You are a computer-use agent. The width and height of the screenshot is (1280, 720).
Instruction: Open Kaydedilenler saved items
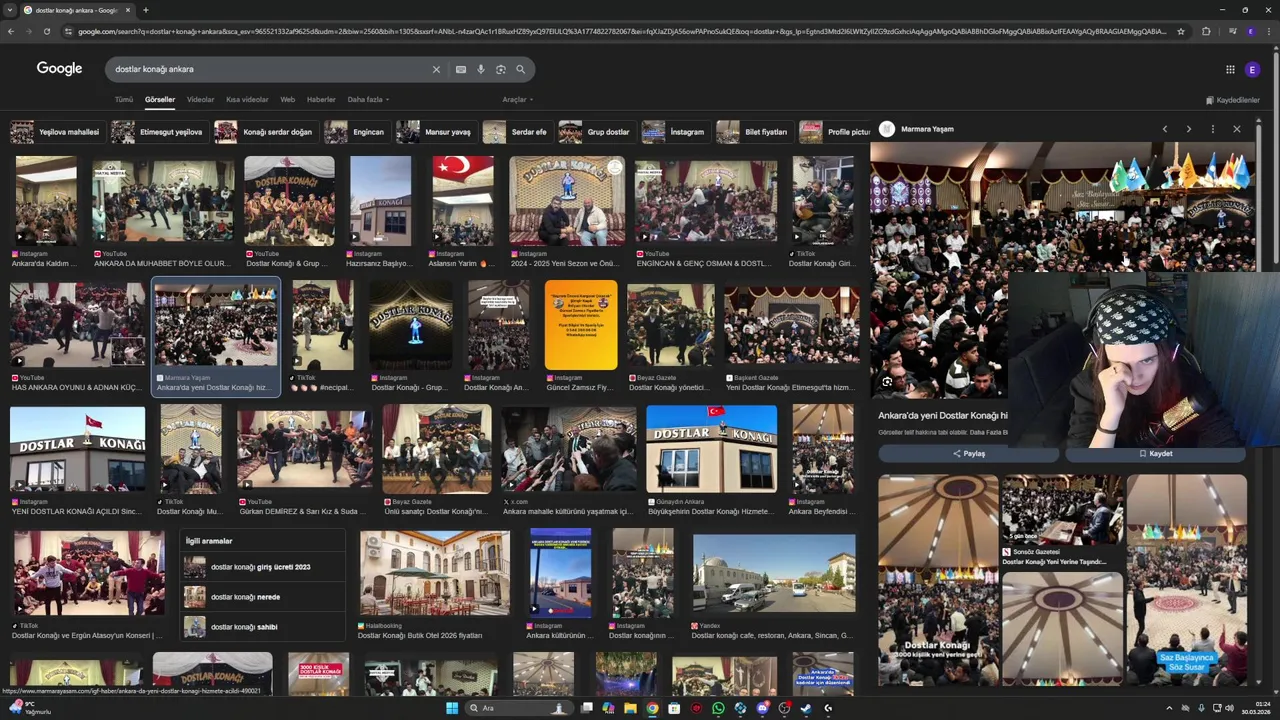coord(1233,100)
